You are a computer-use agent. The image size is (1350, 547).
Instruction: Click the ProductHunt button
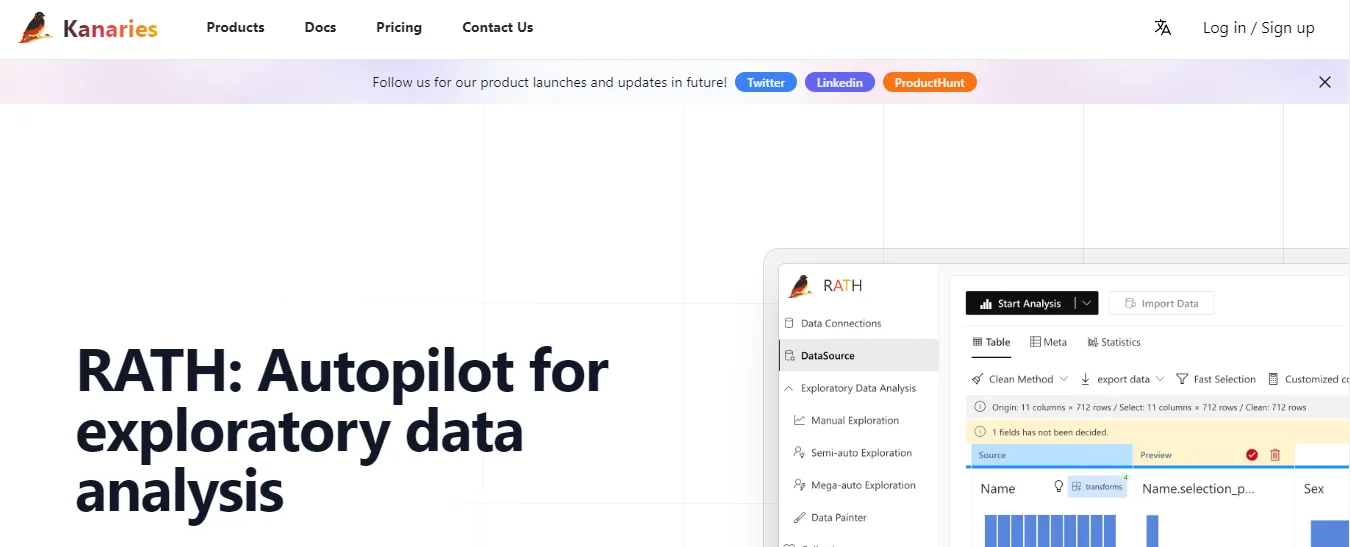(x=929, y=83)
